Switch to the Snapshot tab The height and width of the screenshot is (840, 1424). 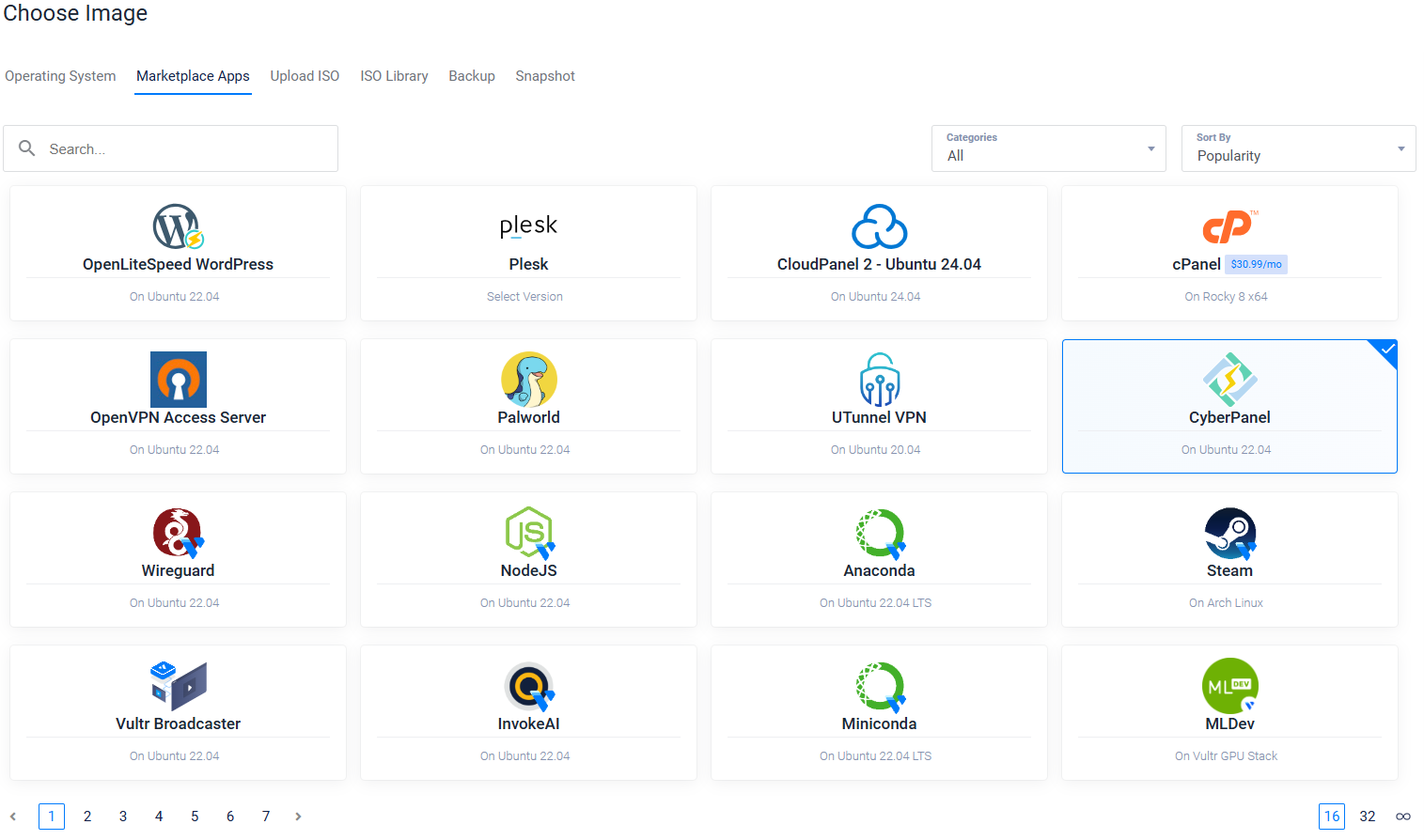tap(545, 76)
